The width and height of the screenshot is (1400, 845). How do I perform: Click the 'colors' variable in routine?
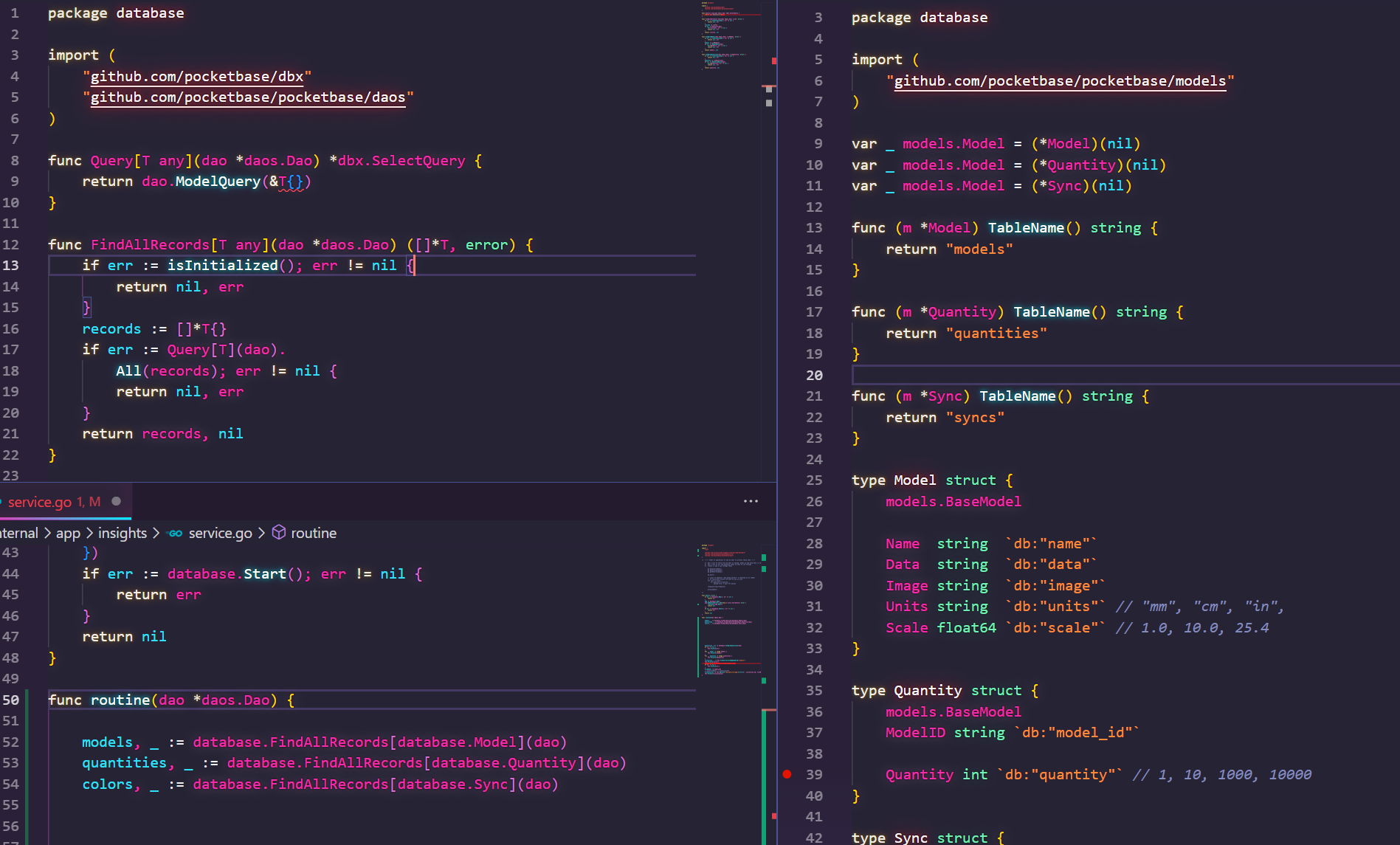click(107, 784)
